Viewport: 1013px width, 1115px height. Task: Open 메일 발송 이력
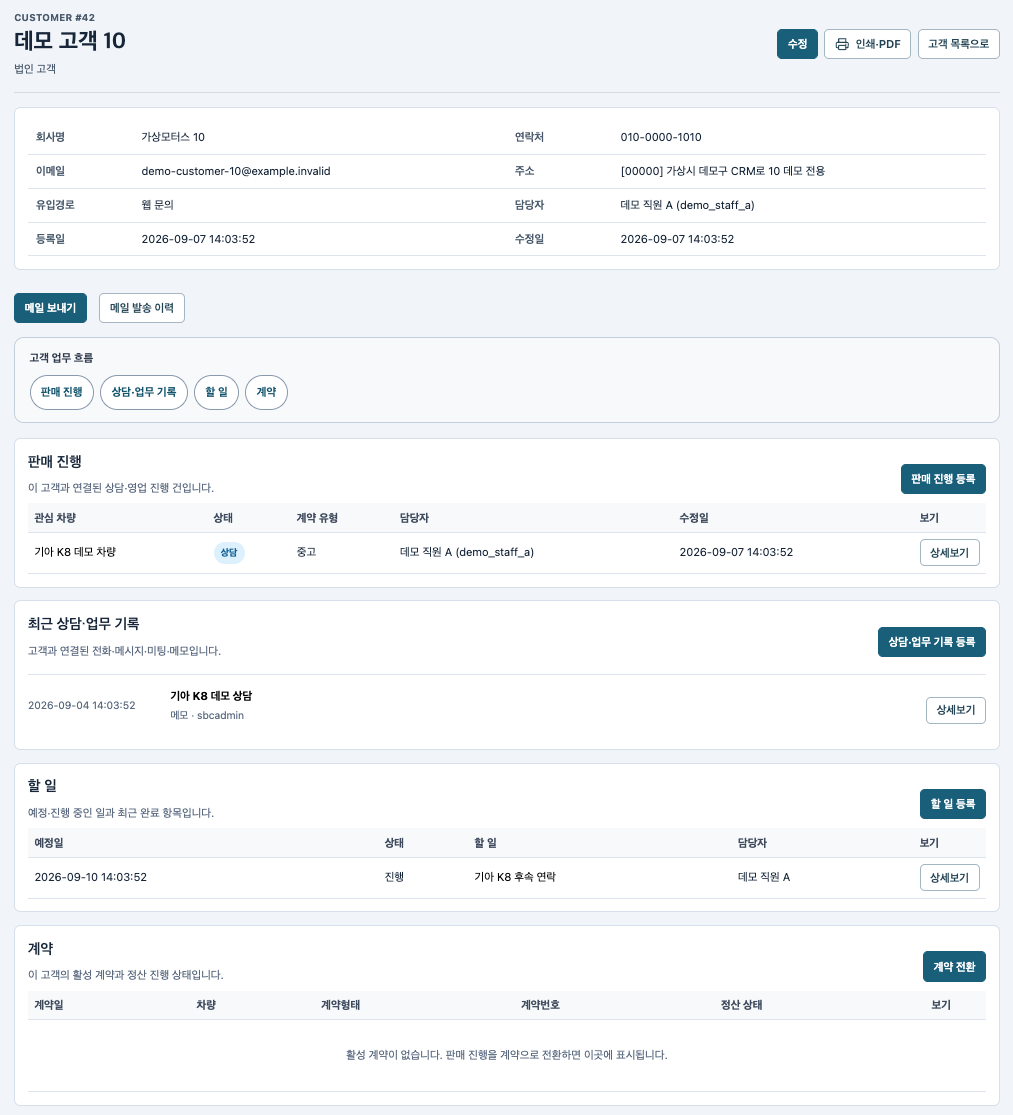click(x=141, y=308)
